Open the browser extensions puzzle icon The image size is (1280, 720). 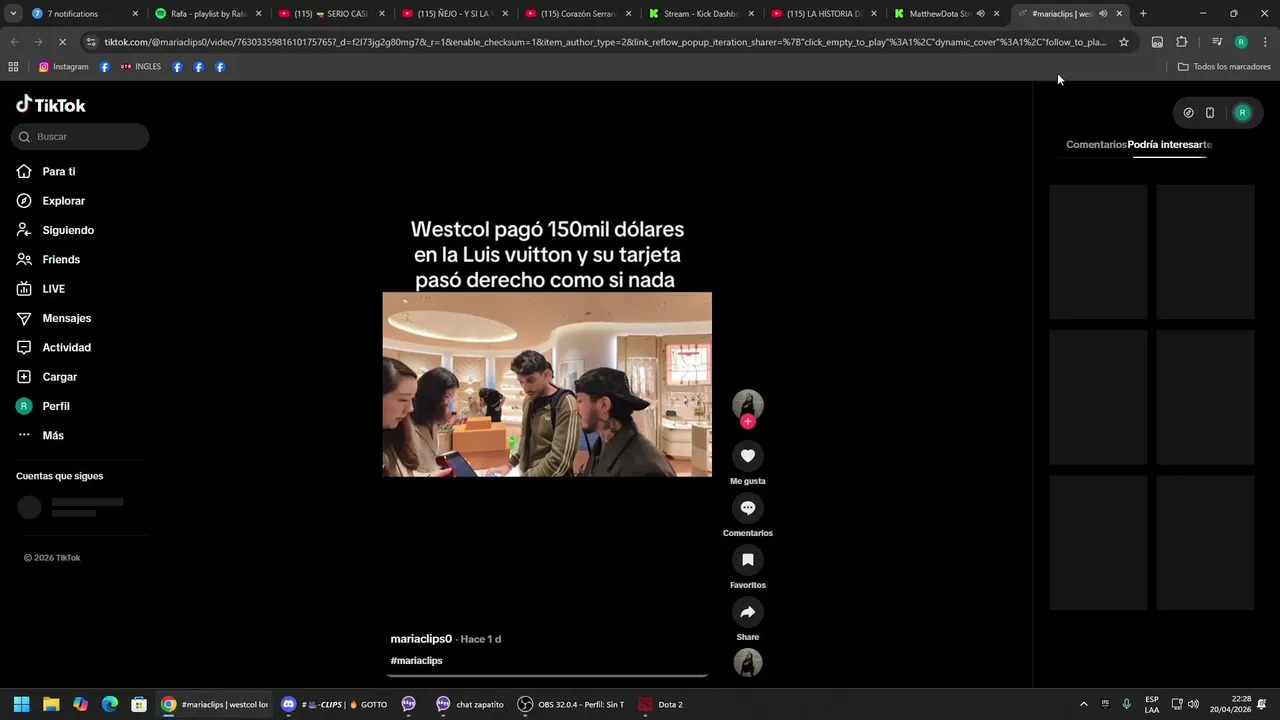[1181, 42]
